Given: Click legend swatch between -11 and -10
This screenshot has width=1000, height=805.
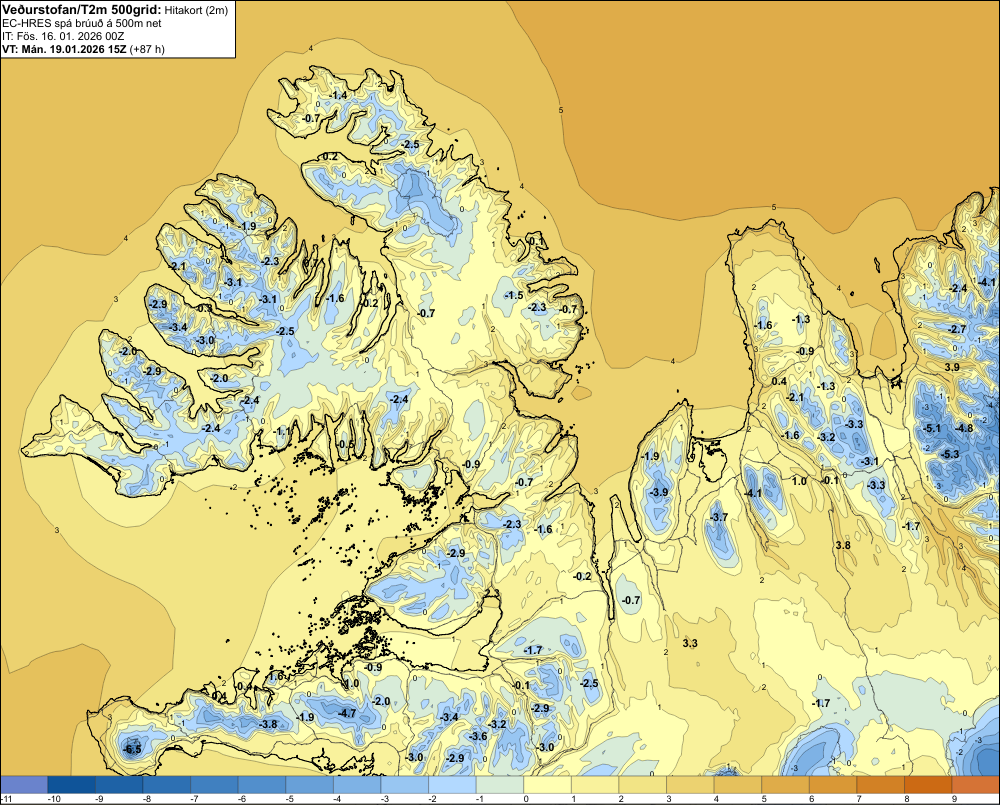Looking at the screenshot, I should 24,785.
